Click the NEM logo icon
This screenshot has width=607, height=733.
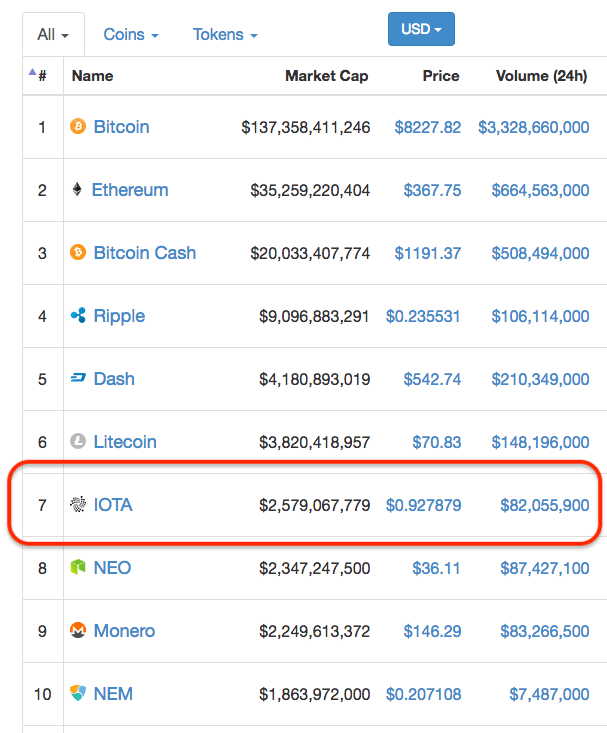[78, 694]
